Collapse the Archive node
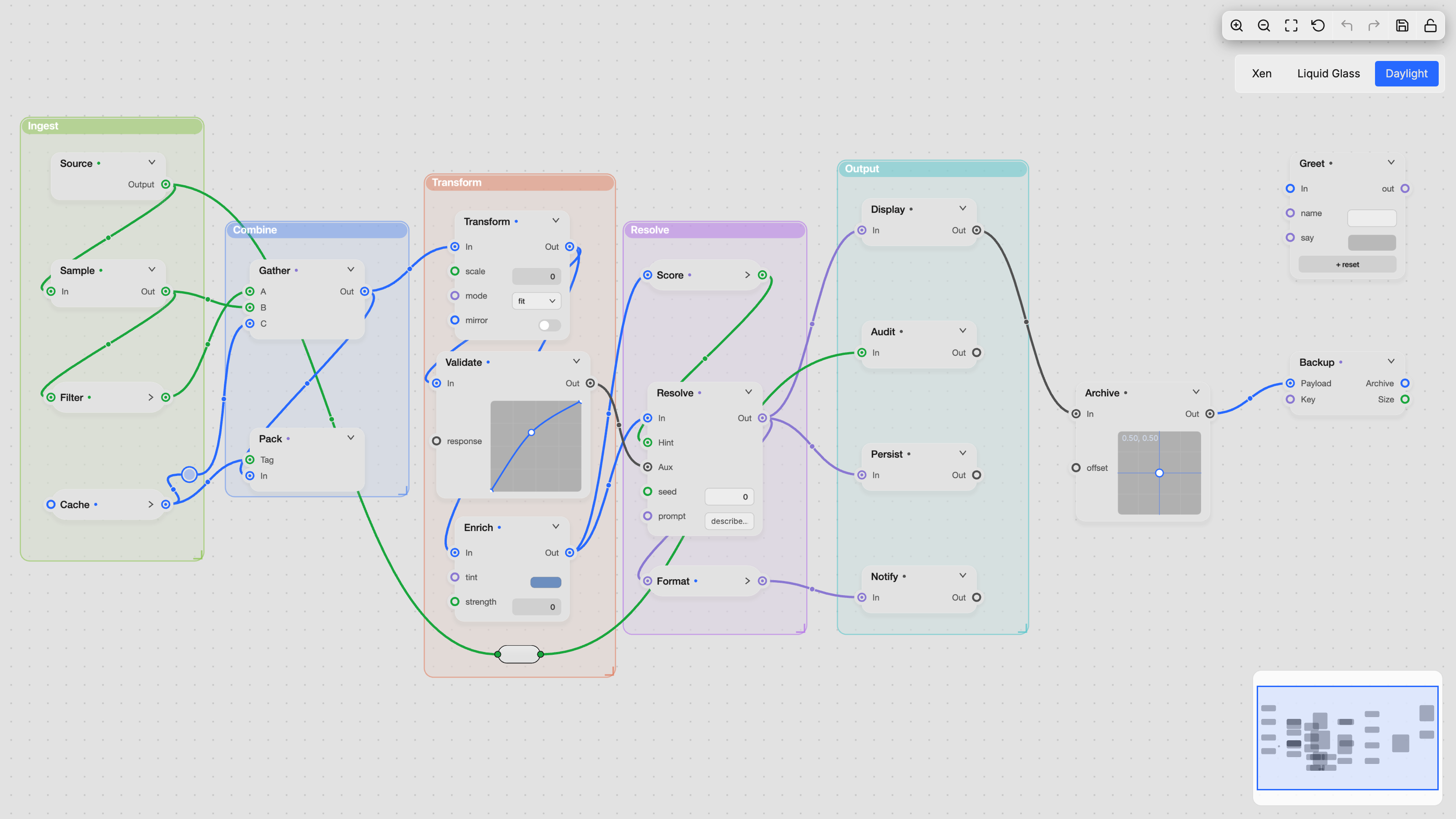Viewport: 1456px width, 819px height. [1196, 392]
